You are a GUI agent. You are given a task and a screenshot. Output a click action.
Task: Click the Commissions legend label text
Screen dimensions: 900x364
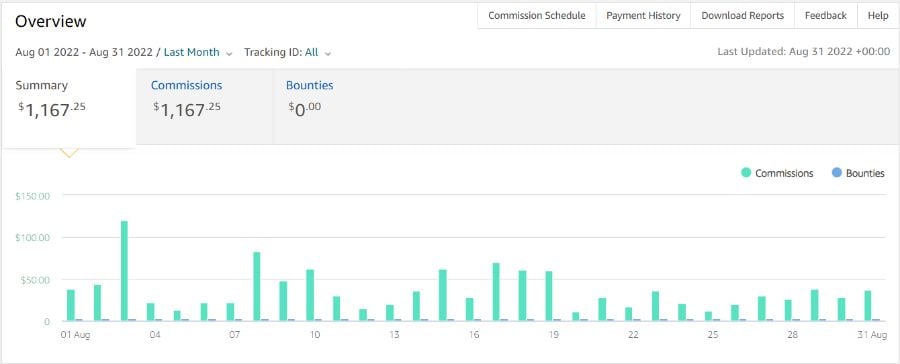tap(784, 173)
